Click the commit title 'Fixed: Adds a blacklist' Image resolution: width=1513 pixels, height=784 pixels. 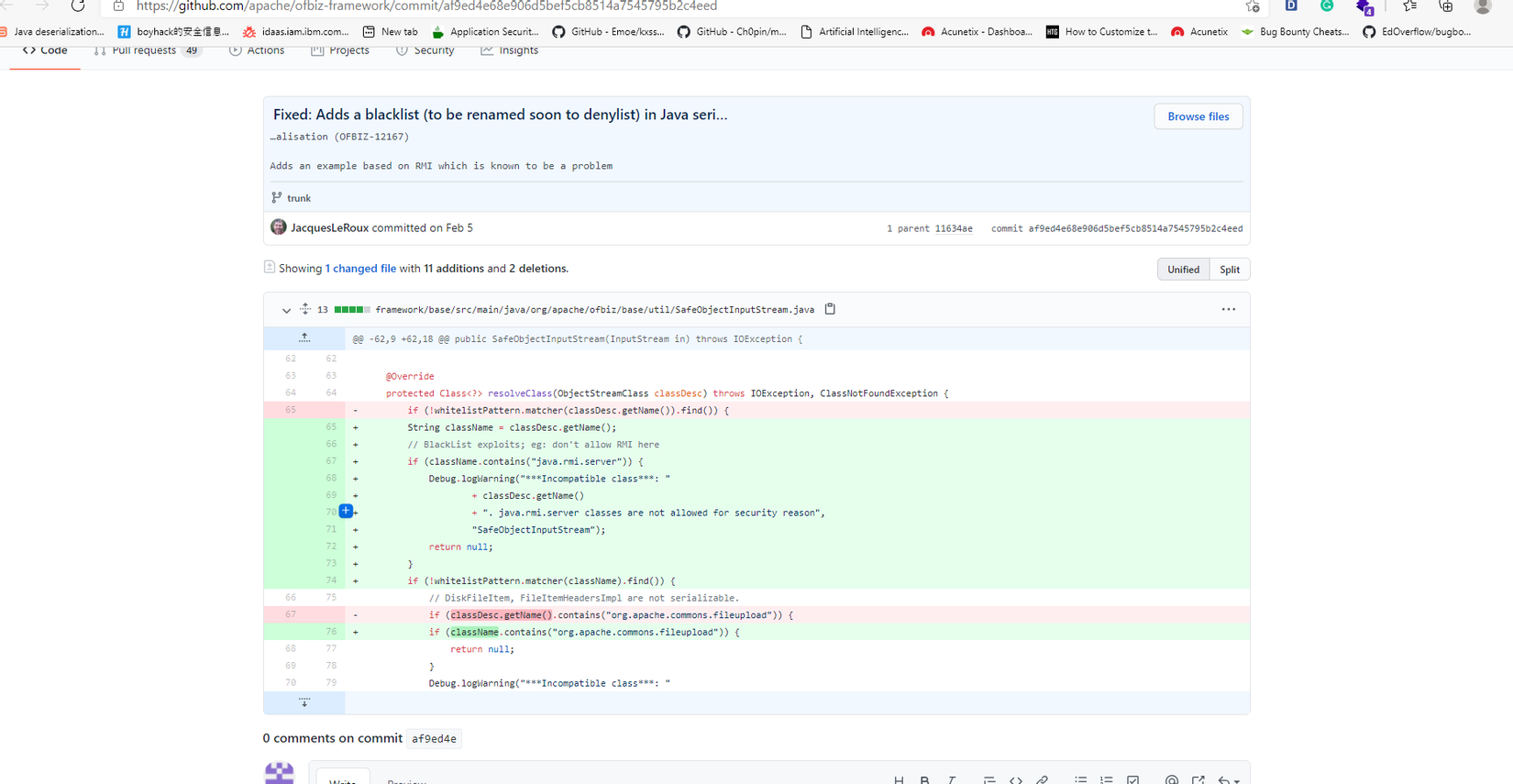500,115
